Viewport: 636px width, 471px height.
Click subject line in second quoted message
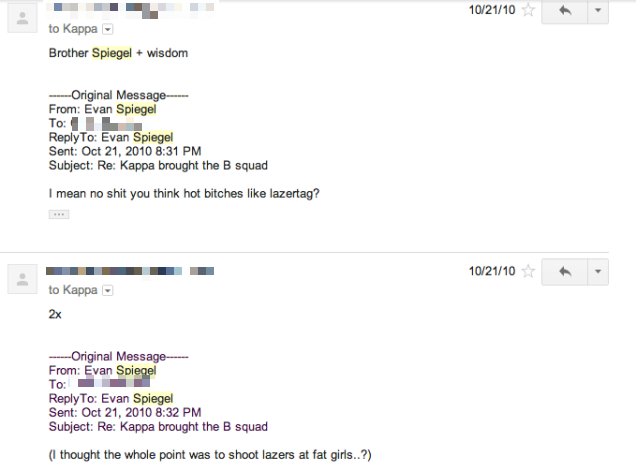[x=158, y=427]
